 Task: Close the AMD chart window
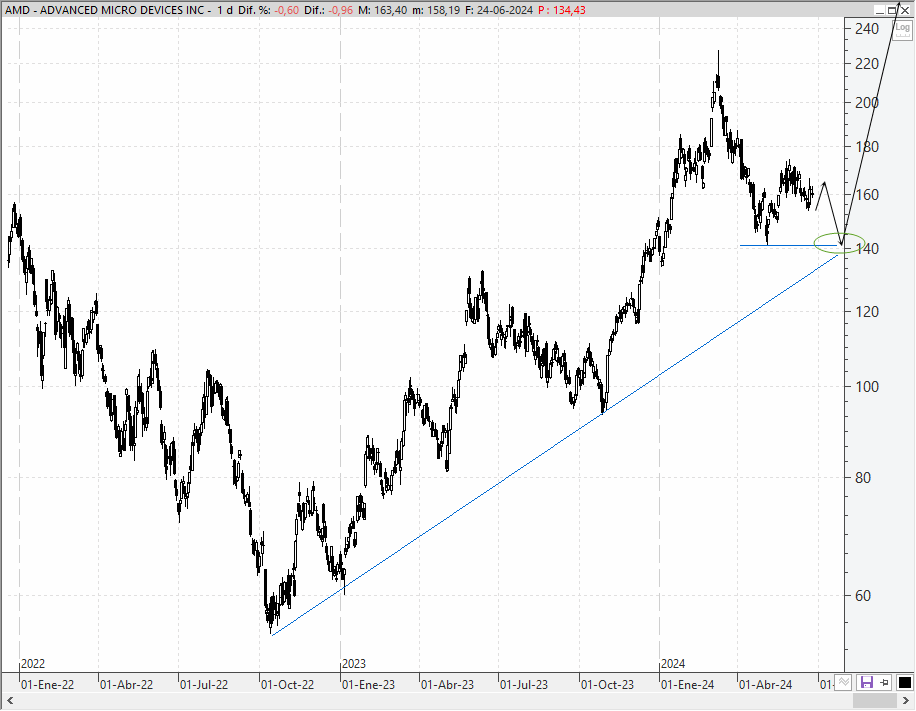coord(905,10)
